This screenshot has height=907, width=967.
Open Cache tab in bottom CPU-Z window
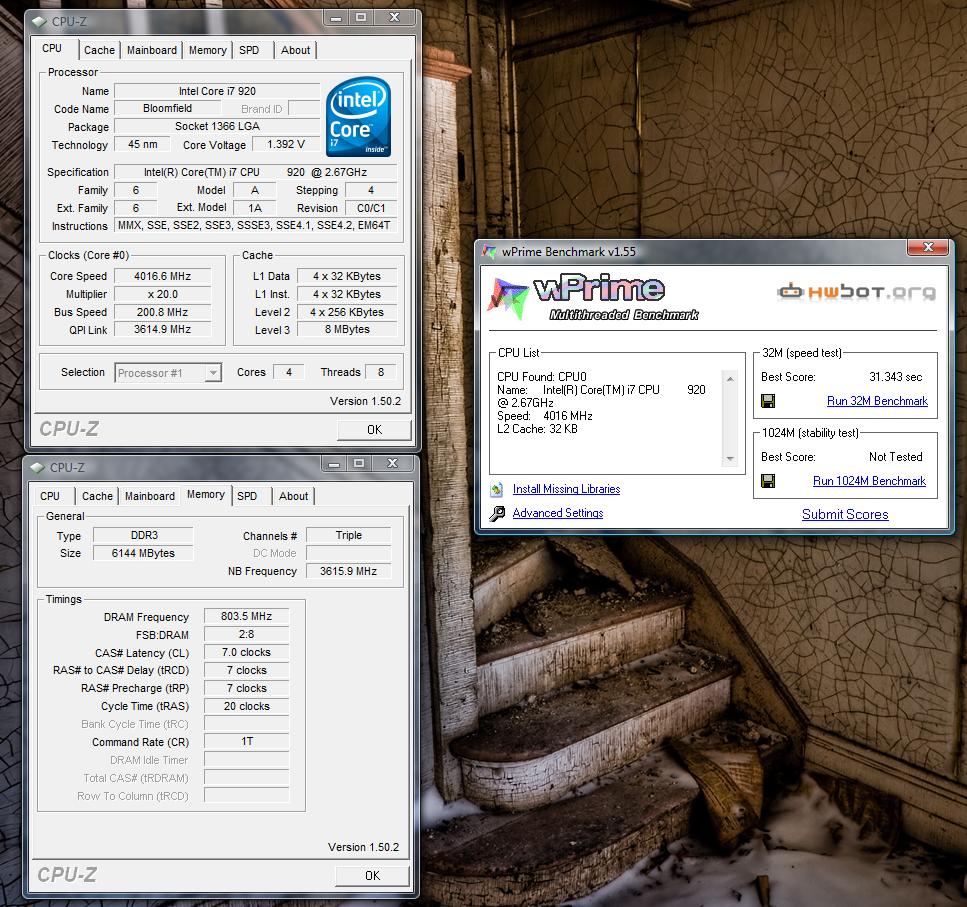(x=97, y=496)
